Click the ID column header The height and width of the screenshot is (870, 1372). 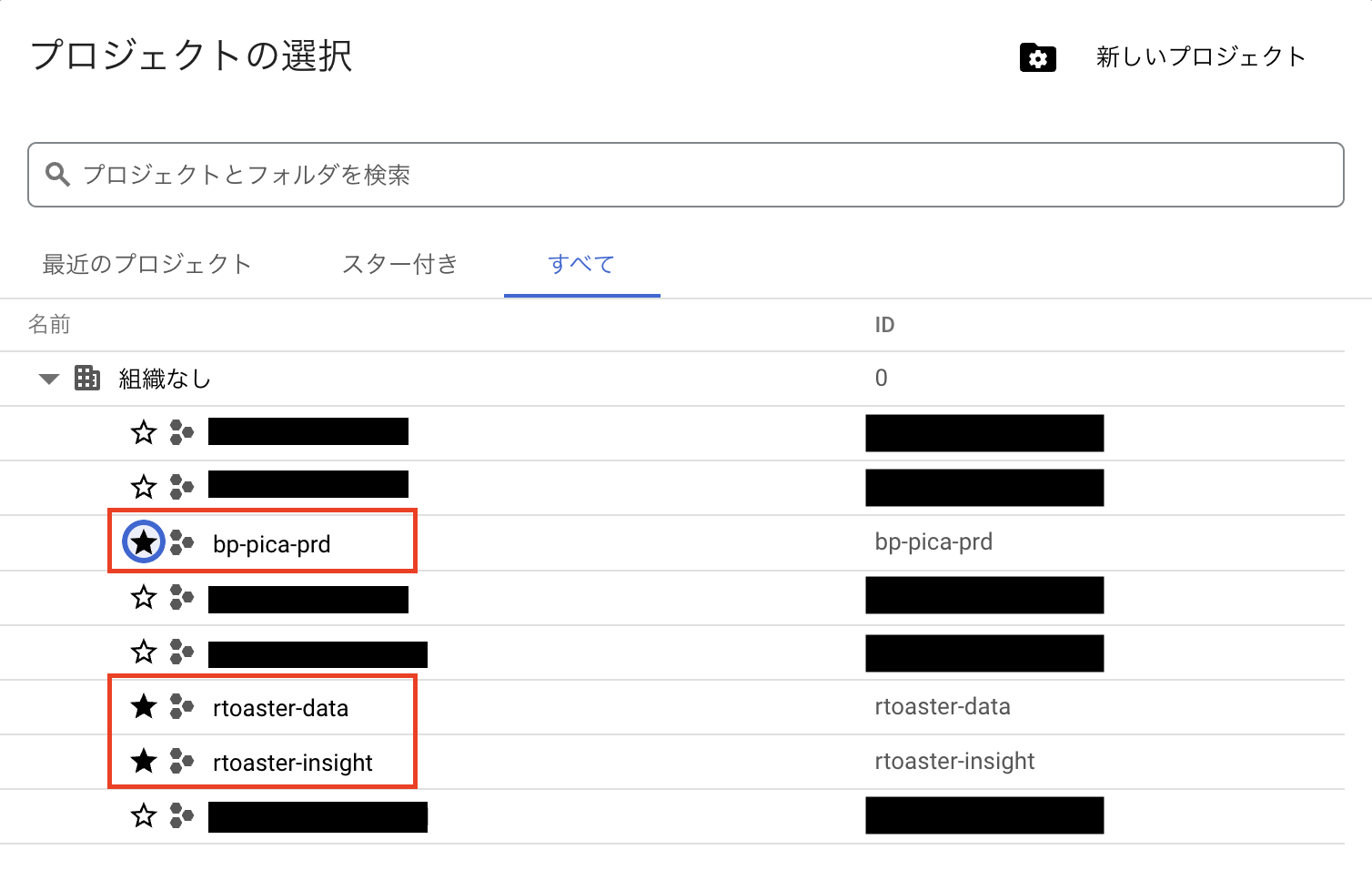coord(884,325)
